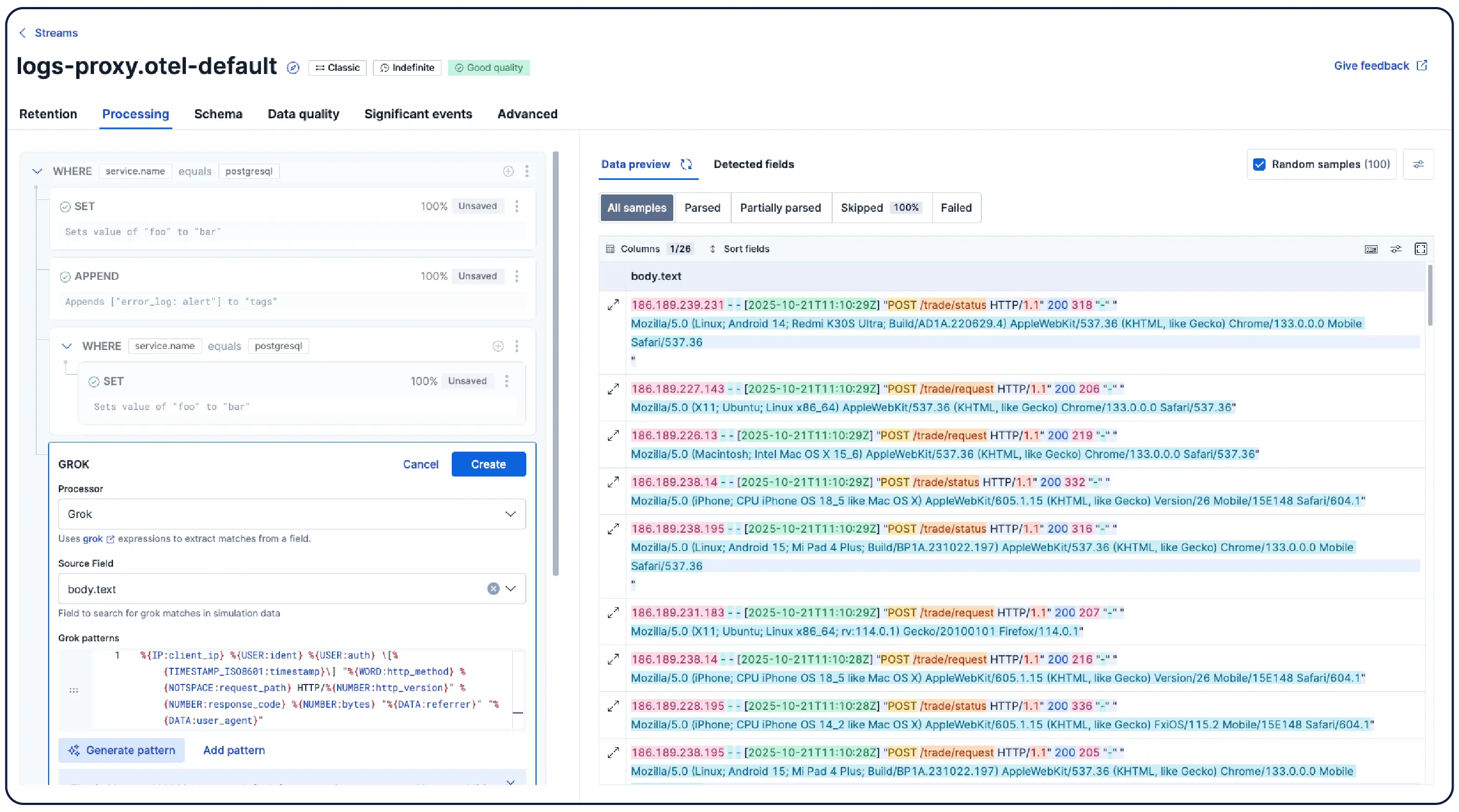This screenshot has width=1459, height=812.
Task: Clear the body.text Source Field with the x icon
Action: coord(493,589)
